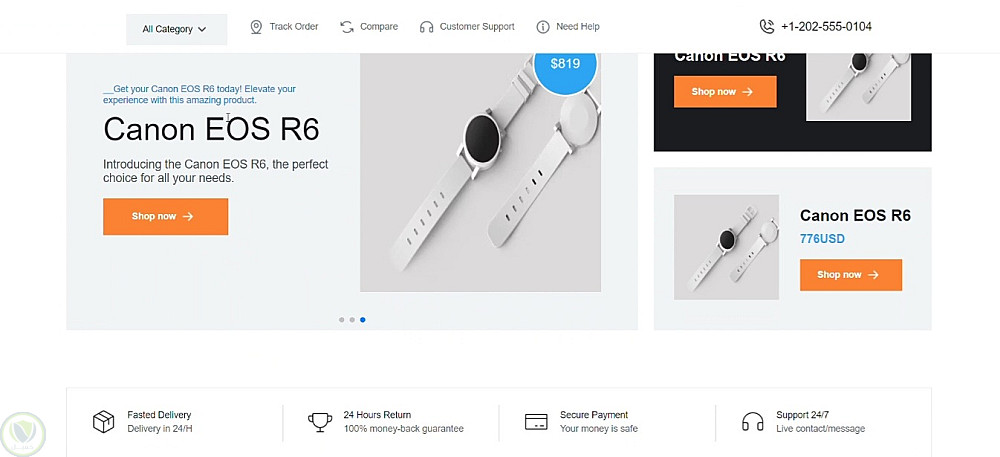Select the second carousel dot
This screenshot has height=457, width=1000.
pyautogui.click(x=352, y=320)
